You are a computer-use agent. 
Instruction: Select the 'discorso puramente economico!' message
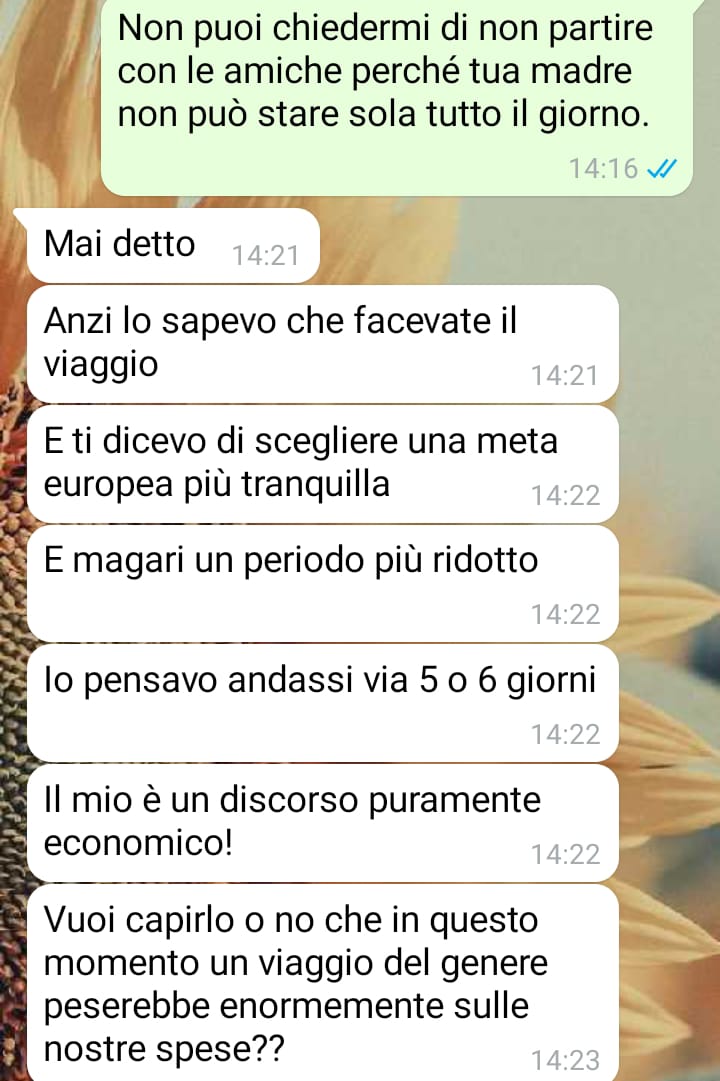[x=323, y=823]
